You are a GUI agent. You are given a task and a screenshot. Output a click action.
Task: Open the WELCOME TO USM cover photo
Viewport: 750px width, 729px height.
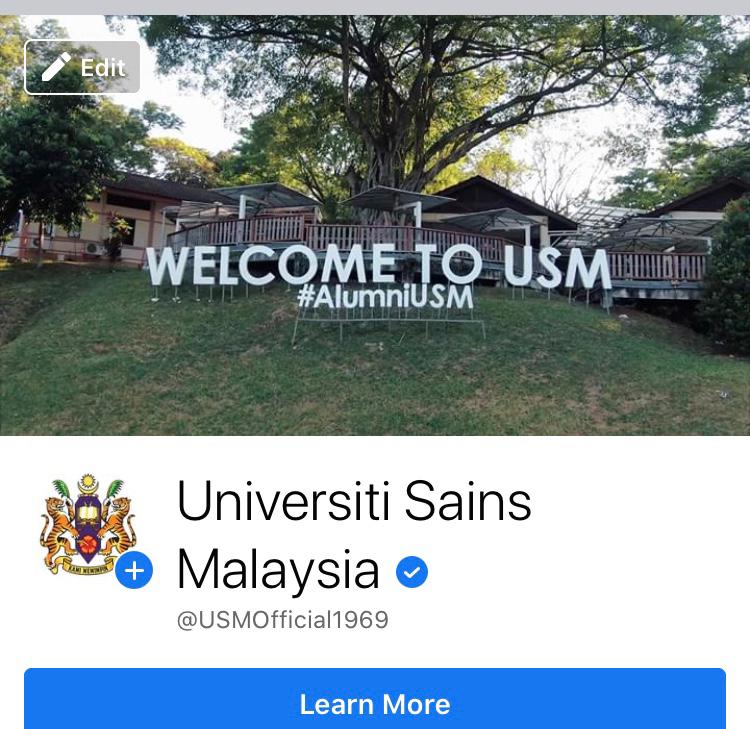[375, 225]
